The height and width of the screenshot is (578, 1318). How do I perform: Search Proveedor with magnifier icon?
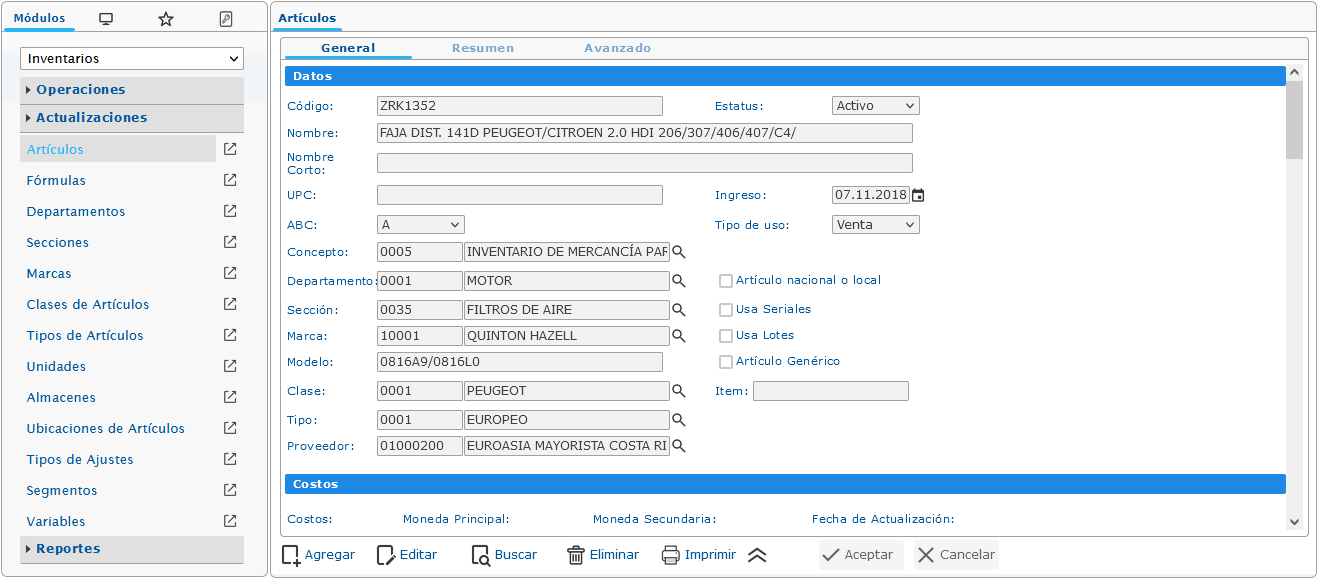(679, 446)
